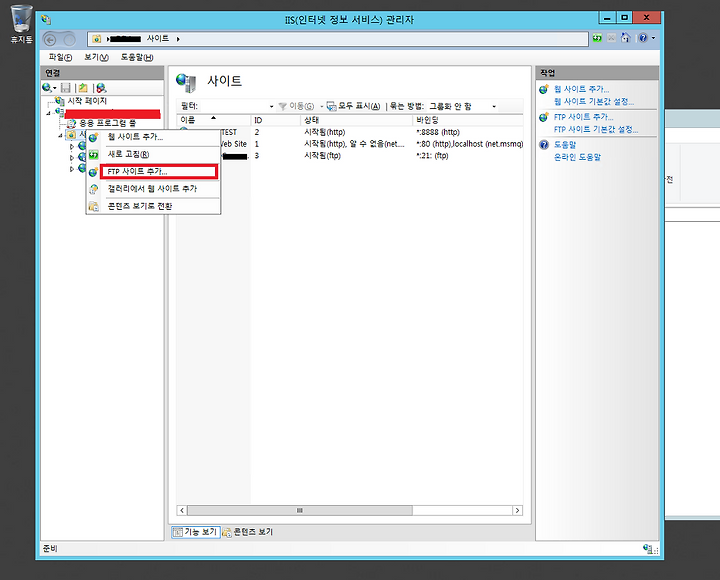The height and width of the screenshot is (580, 720).
Task: Click the breadcrumb arrow after 사이트 in address bar
Action: coord(178,39)
